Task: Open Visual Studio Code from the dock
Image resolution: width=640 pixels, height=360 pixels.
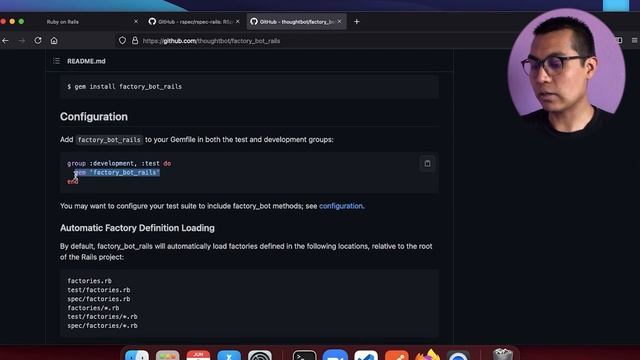Action: coord(366,355)
